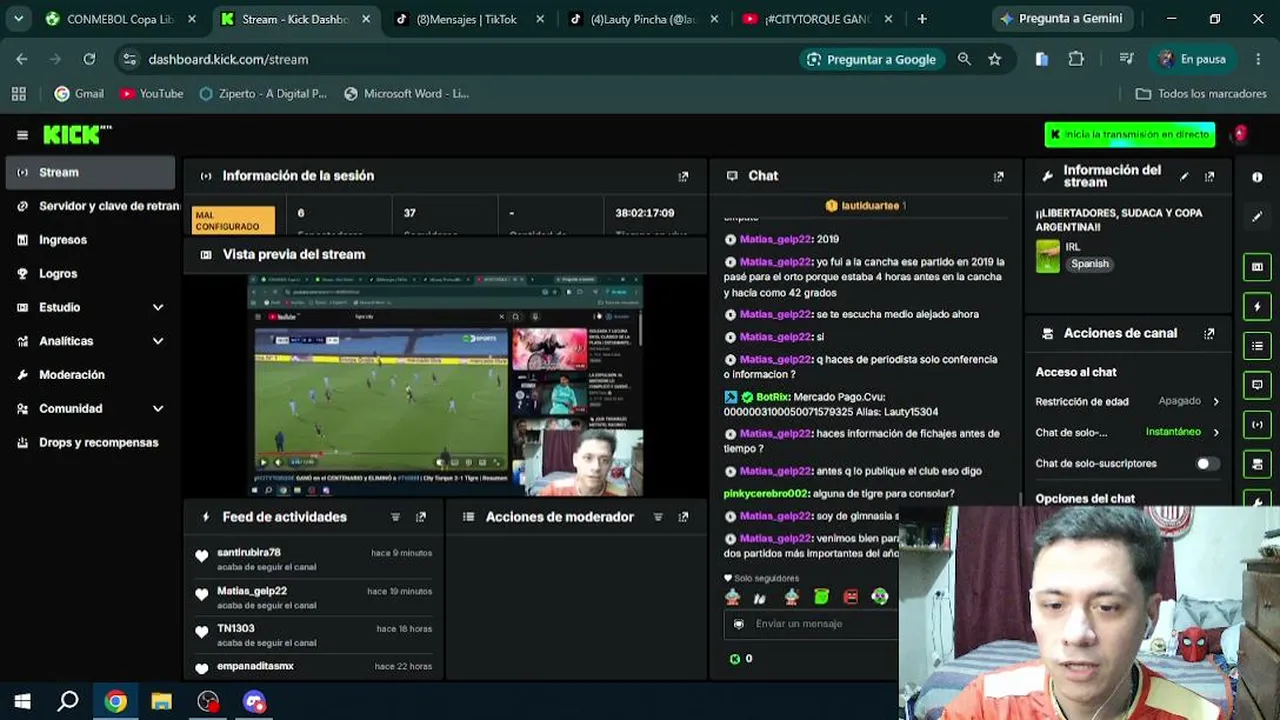Edit stream info with the pencil in Información del stream
The width and height of the screenshot is (1280, 720).
[1184, 176]
